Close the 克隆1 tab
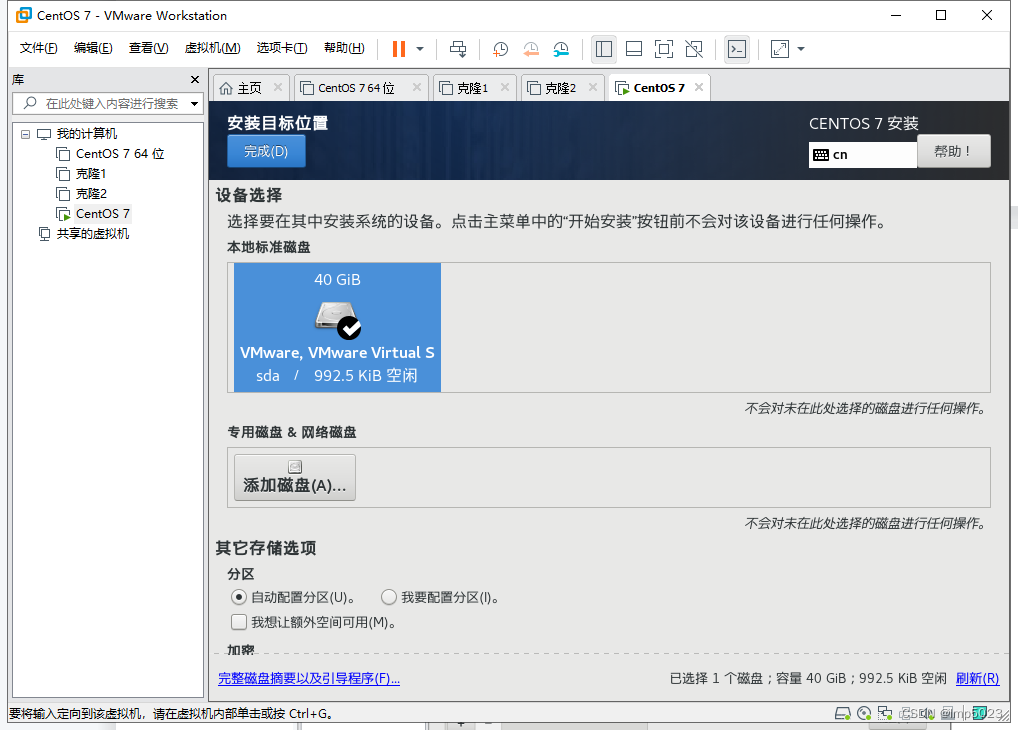 (x=504, y=87)
